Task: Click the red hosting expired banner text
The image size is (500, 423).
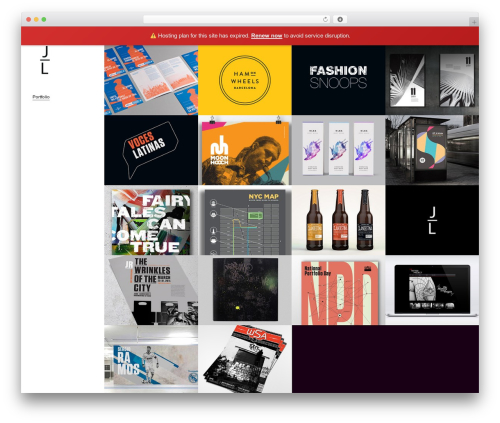Action: pos(250,36)
